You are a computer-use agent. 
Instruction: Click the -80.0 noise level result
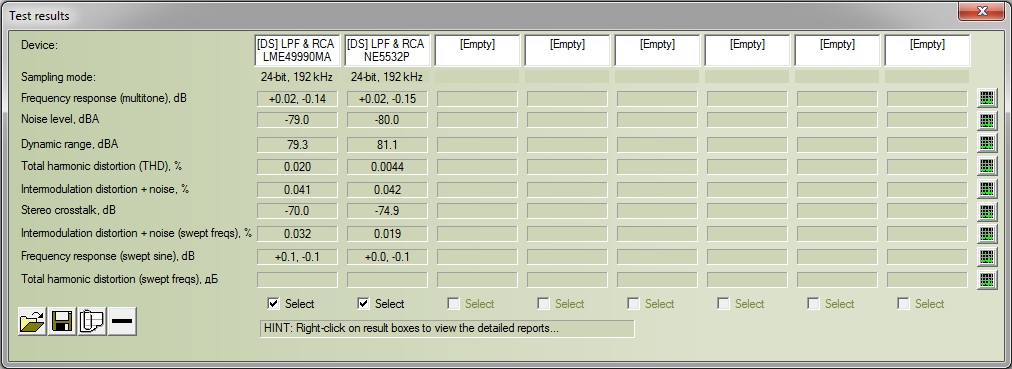coord(387,120)
